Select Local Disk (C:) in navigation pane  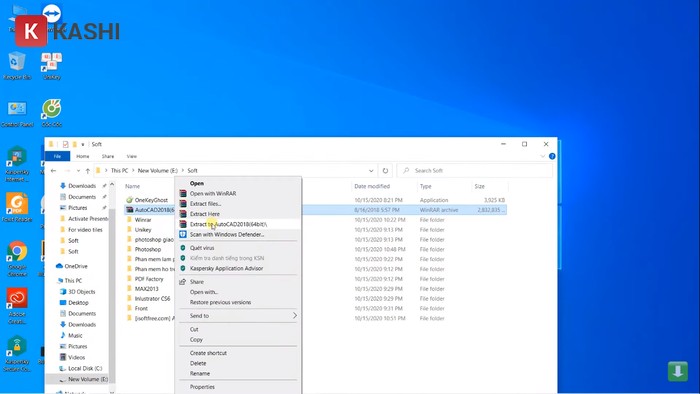[85, 369]
